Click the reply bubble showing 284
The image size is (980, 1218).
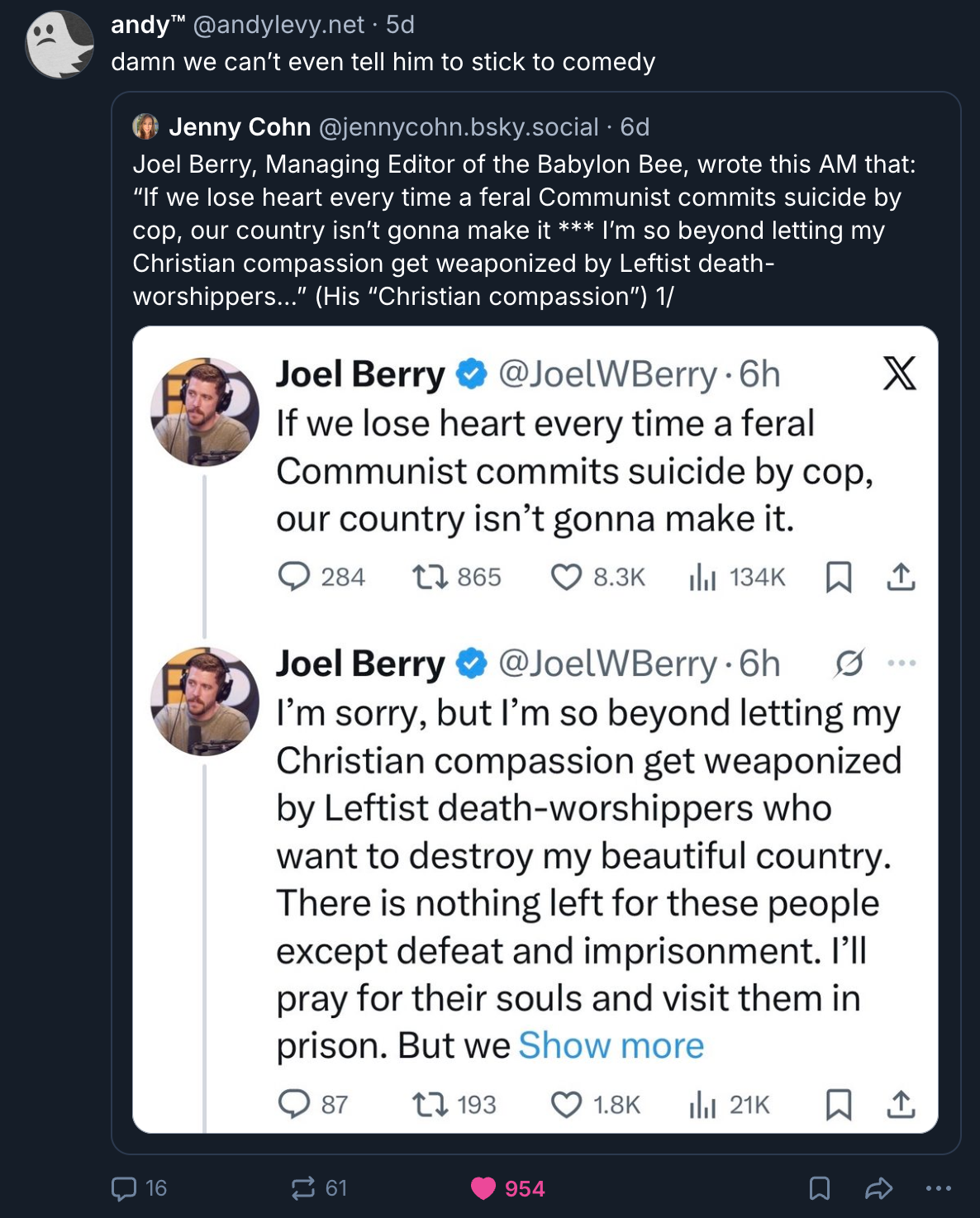pyautogui.click(x=294, y=576)
